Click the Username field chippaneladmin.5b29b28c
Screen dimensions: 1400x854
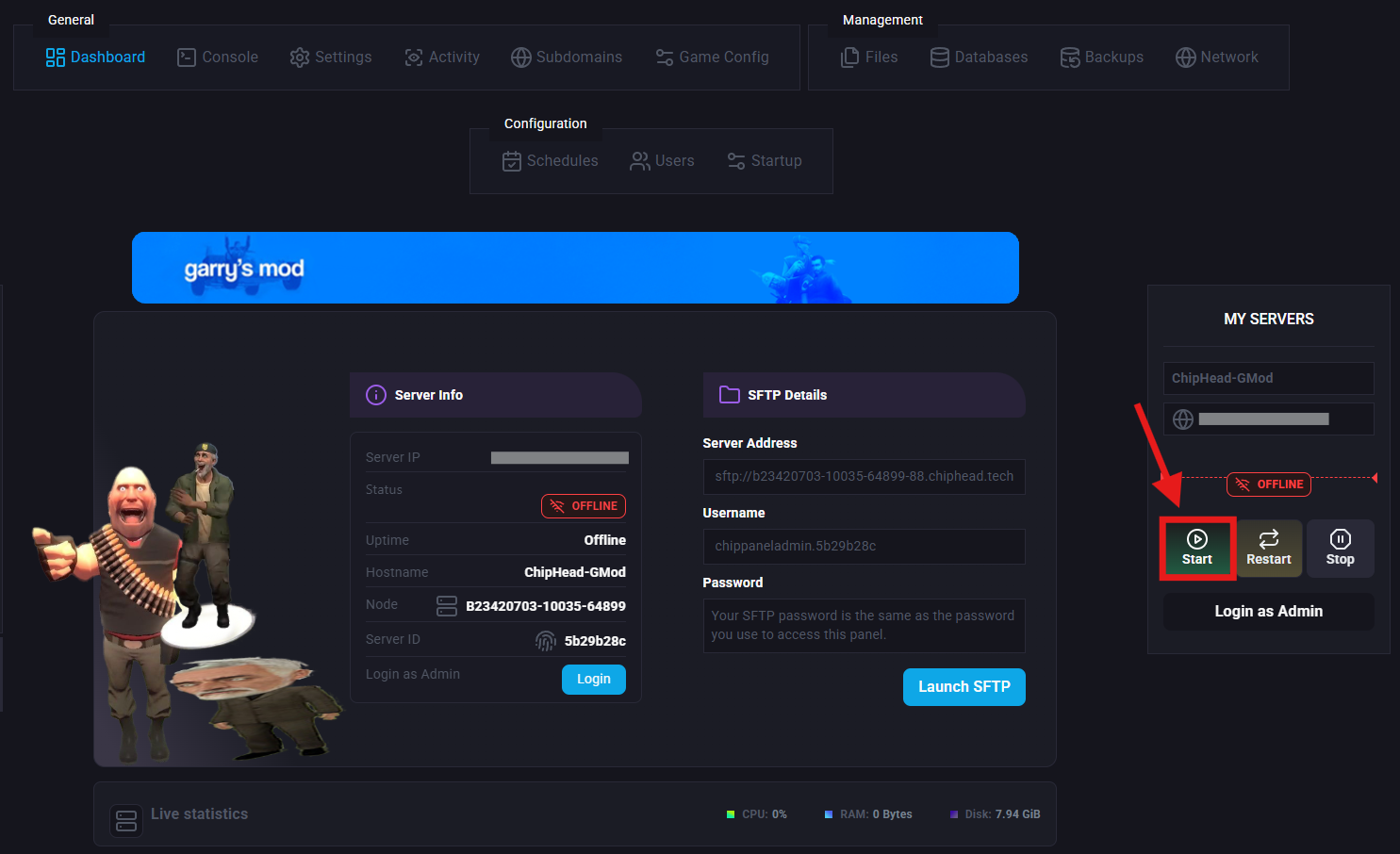click(x=864, y=547)
